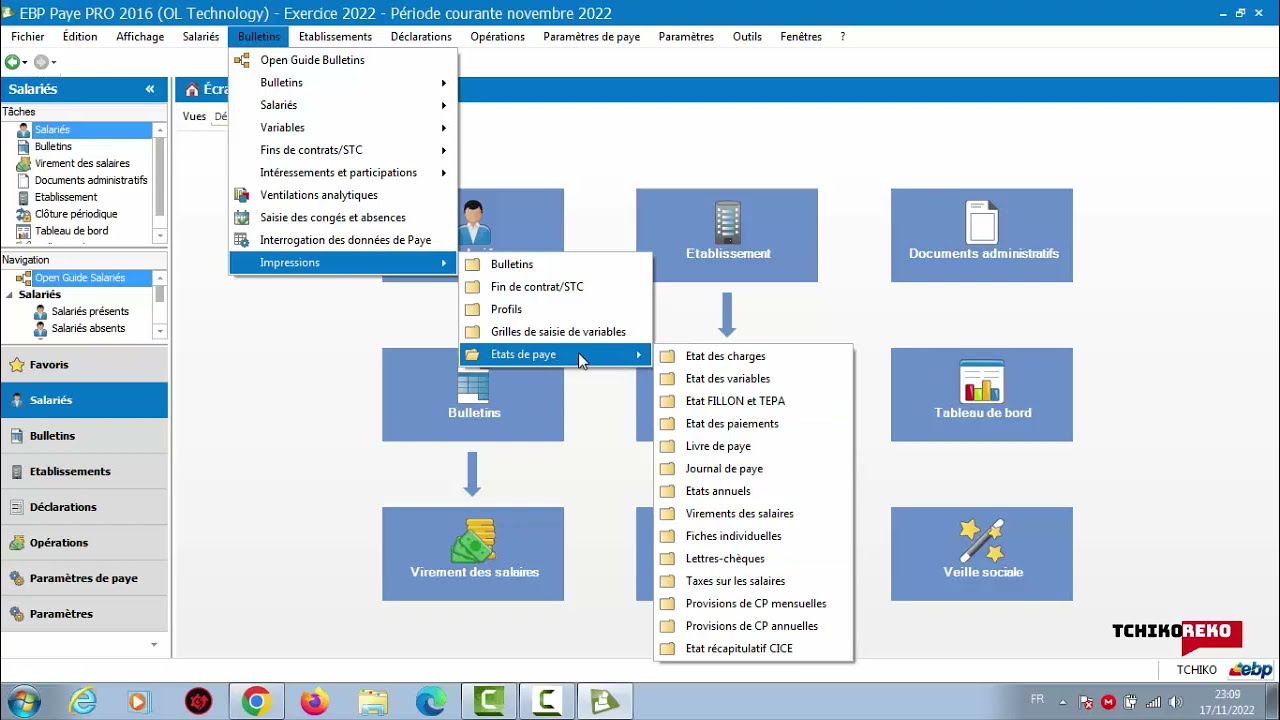The image size is (1280, 720).
Task: Click folder icon next to Profils
Action: point(472,310)
